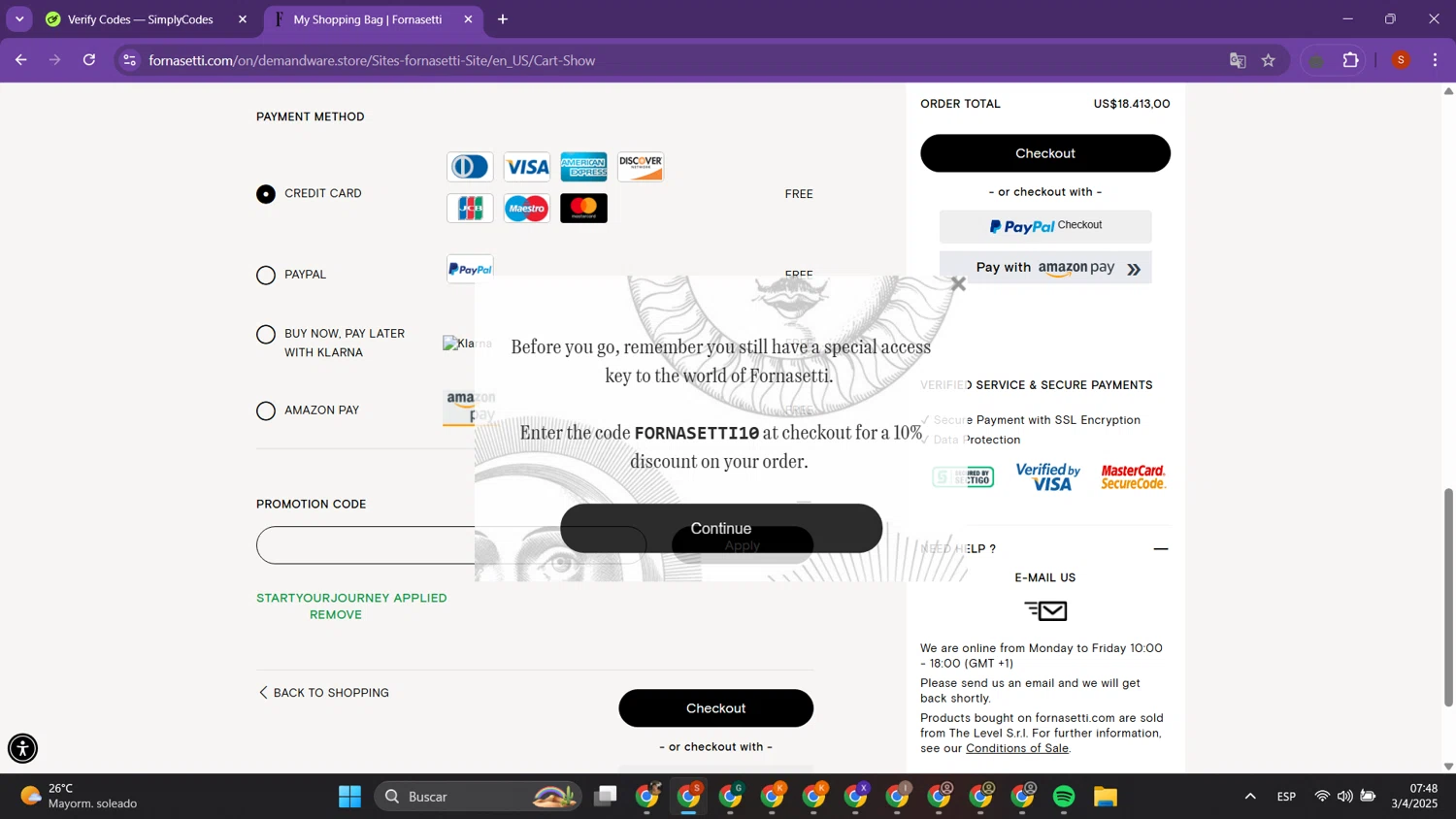
Task: Click the Verified by Visa logo
Action: pos(1048,477)
